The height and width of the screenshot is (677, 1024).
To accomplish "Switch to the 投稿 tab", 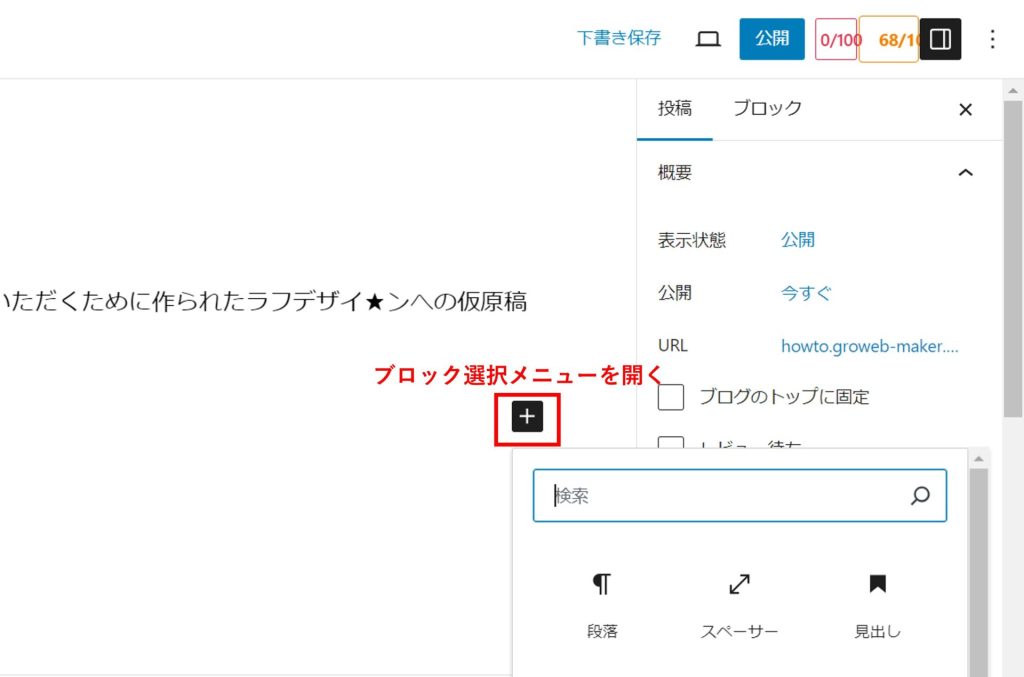I will point(674,109).
